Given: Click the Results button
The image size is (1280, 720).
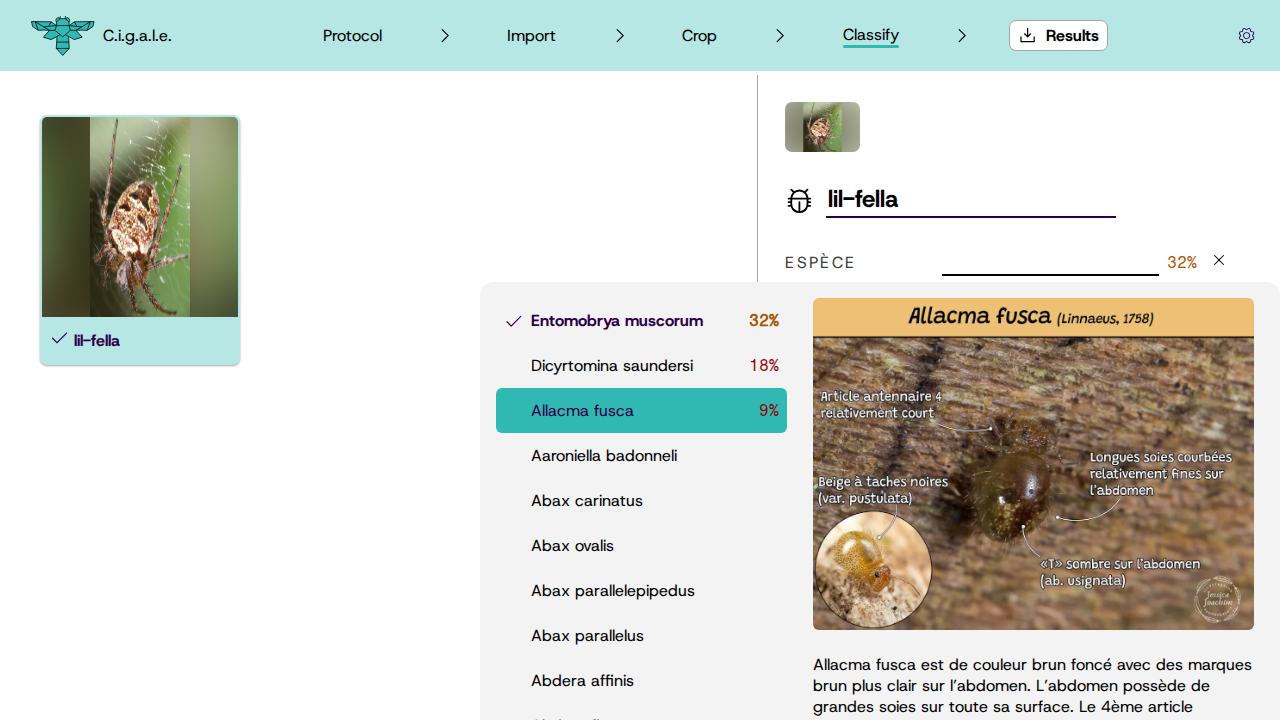Looking at the screenshot, I should [1058, 36].
